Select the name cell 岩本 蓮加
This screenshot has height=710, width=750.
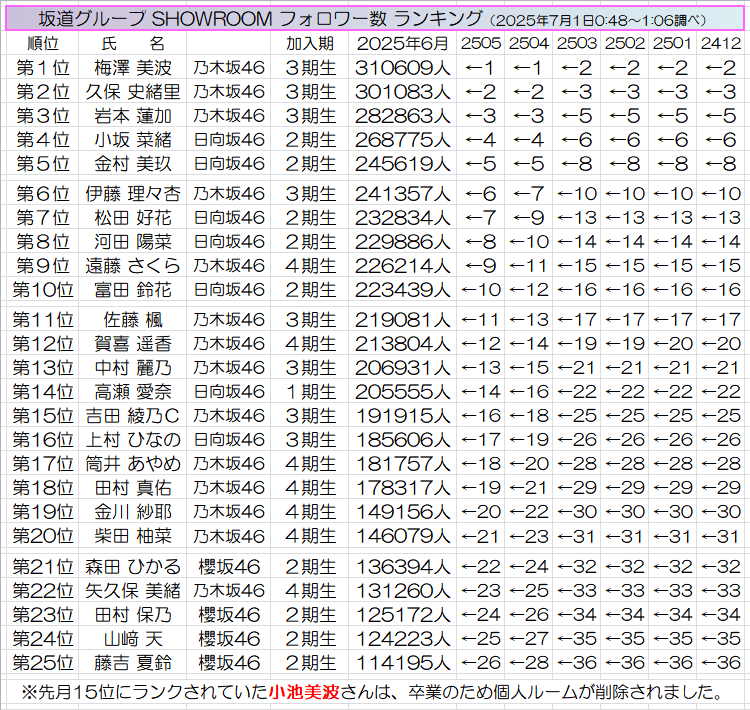pyautogui.click(x=133, y=116)
